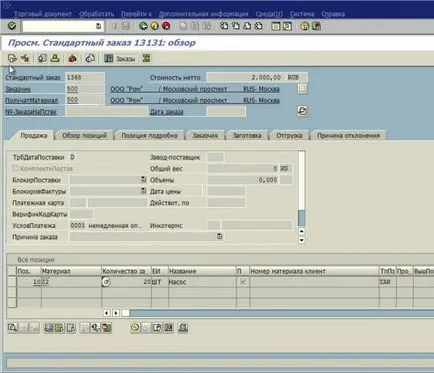
Task: Switch to the Причина отклонения tab
Action: point(348,135)
